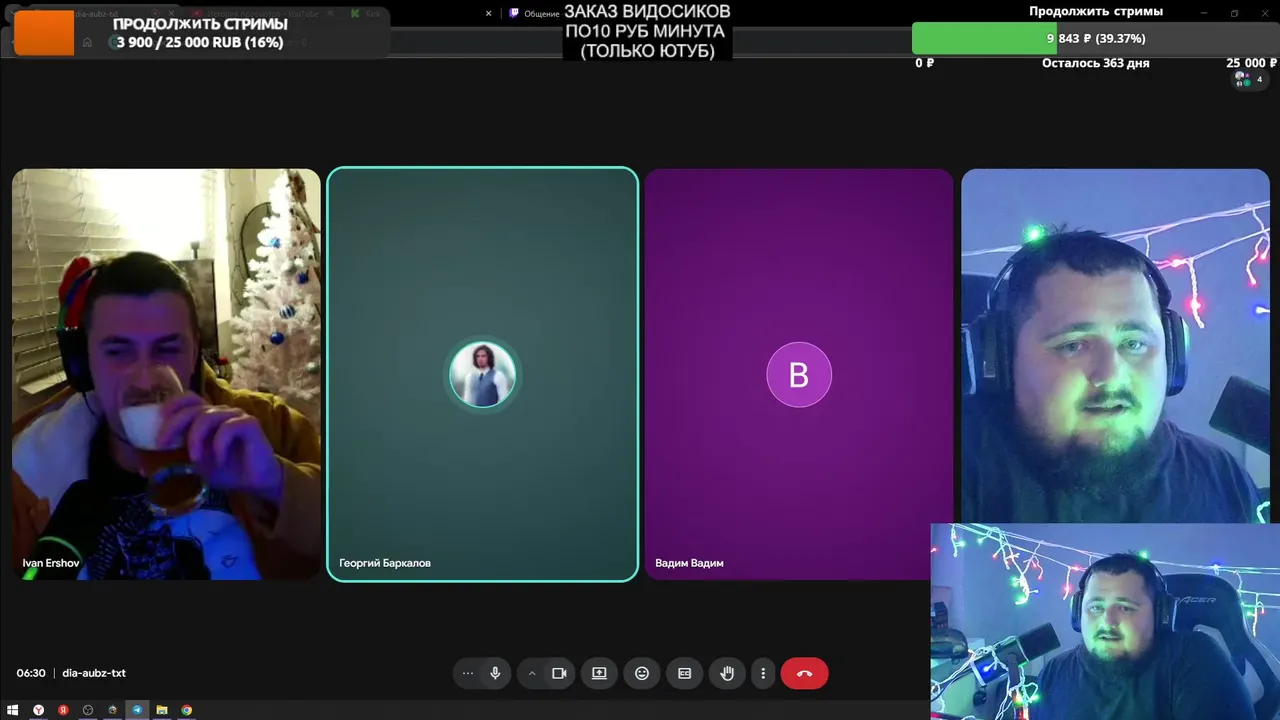Click the green donation progress bar 39.37%
1280x720 pixels.
1094,38
